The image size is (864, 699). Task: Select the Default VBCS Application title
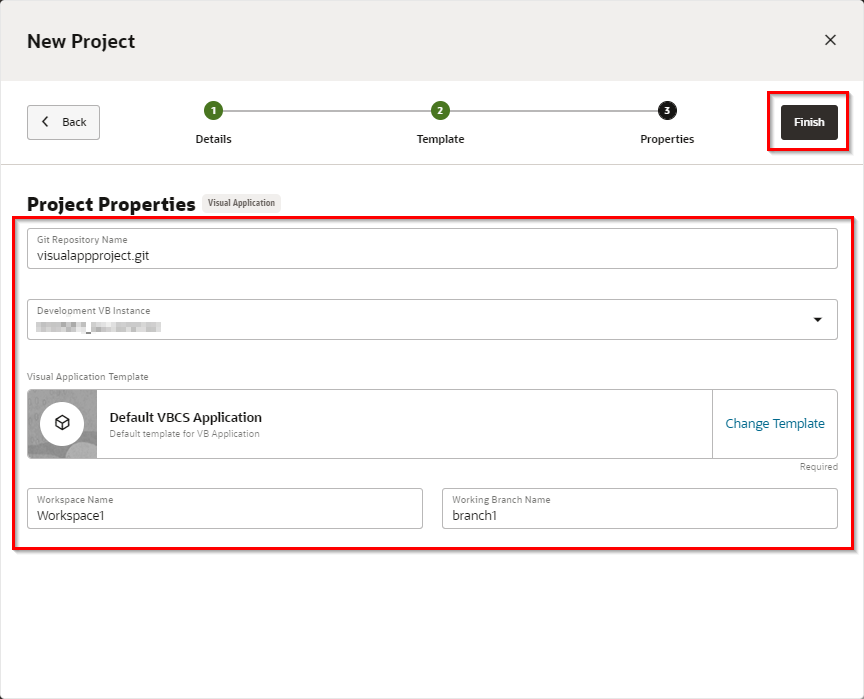point(186,417)
